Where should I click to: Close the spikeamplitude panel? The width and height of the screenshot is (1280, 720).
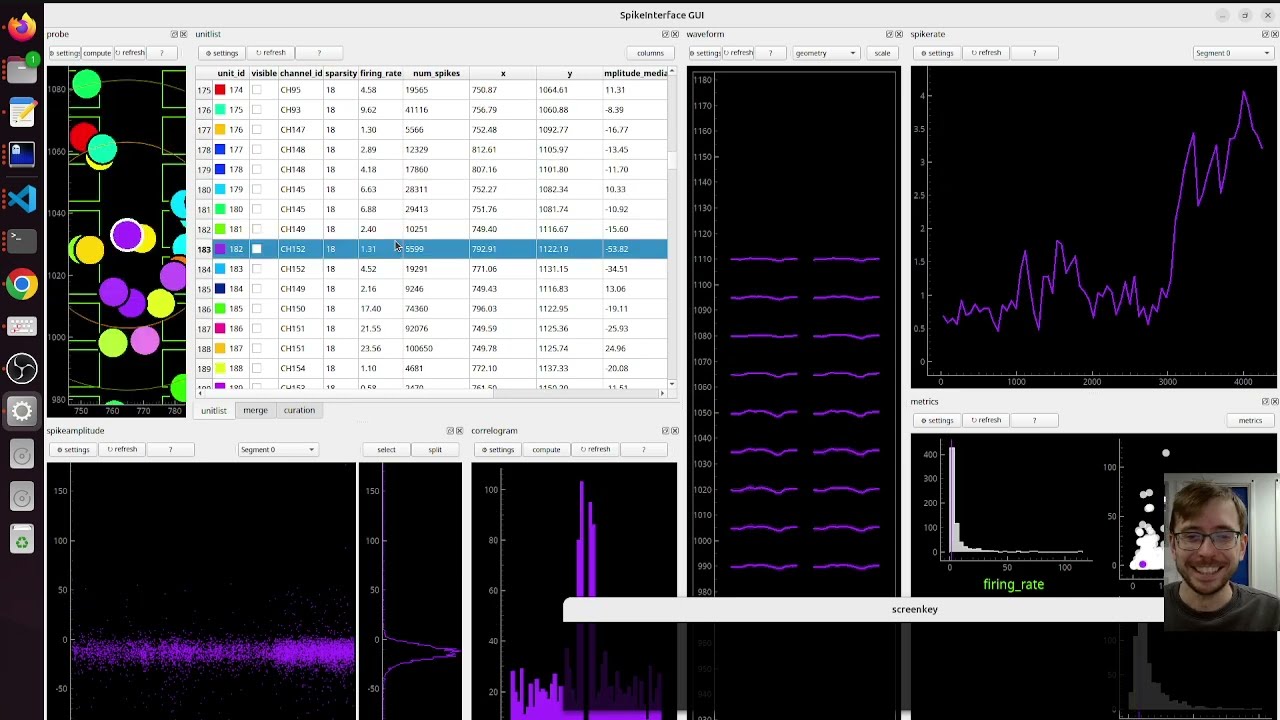[459, 431]
